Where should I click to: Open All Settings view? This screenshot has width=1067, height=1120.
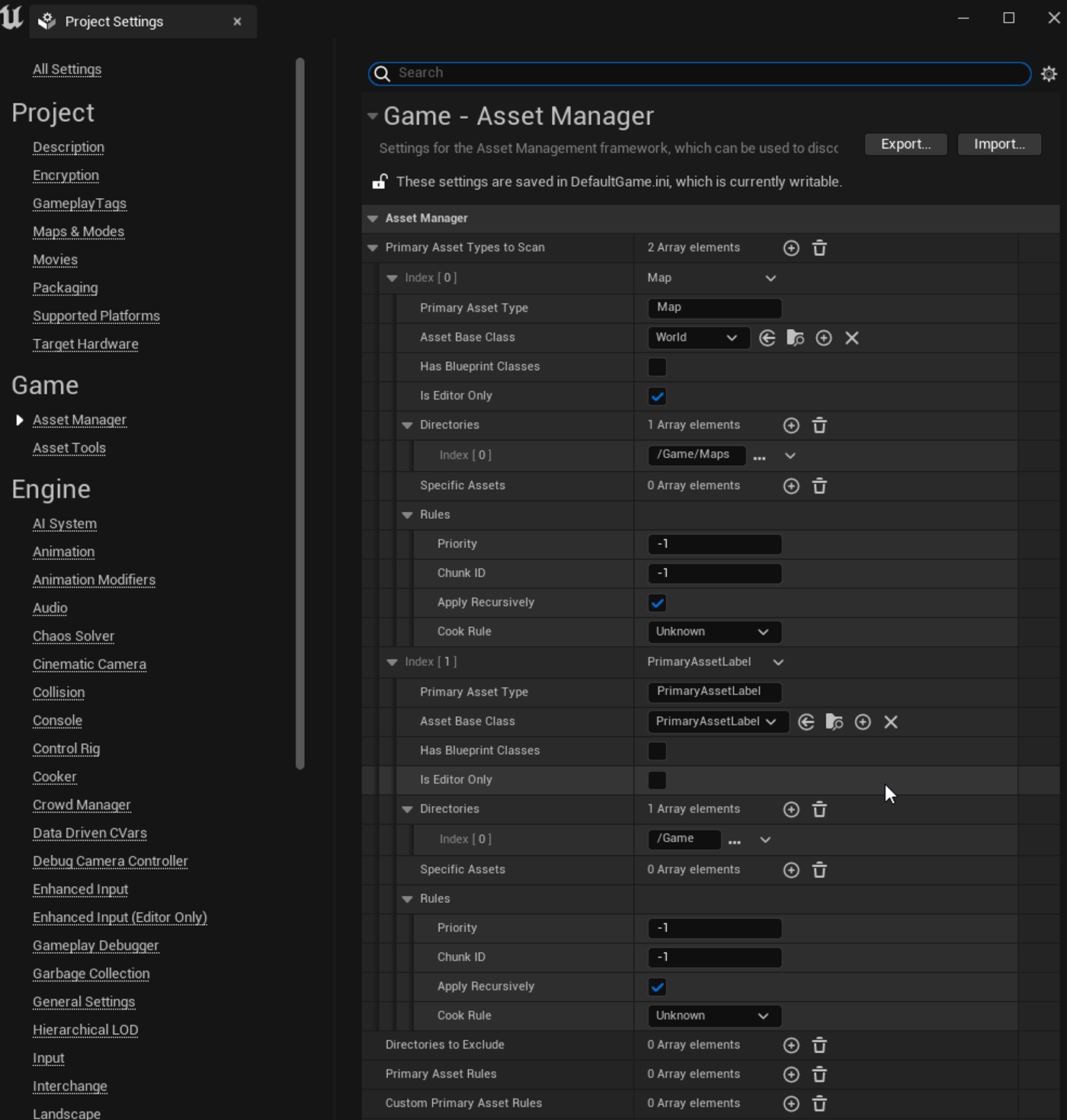point(67,69)
